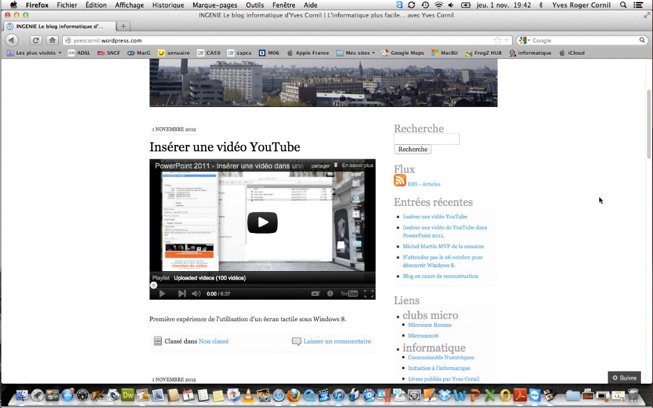Select the INGENIE blog tab
Viewport: 653px width, 408px height.
pyautogui.click(x=60, y=26)
